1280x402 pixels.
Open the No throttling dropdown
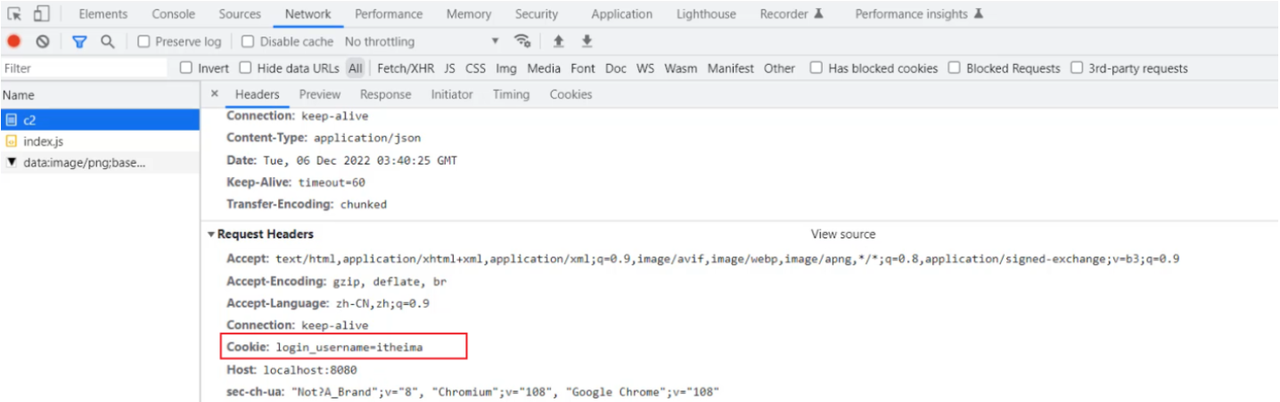(x=422, y=42)
